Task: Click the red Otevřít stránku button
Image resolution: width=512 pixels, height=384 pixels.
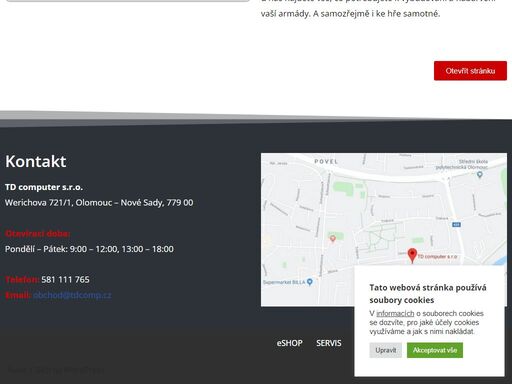Action: point(470,71)
